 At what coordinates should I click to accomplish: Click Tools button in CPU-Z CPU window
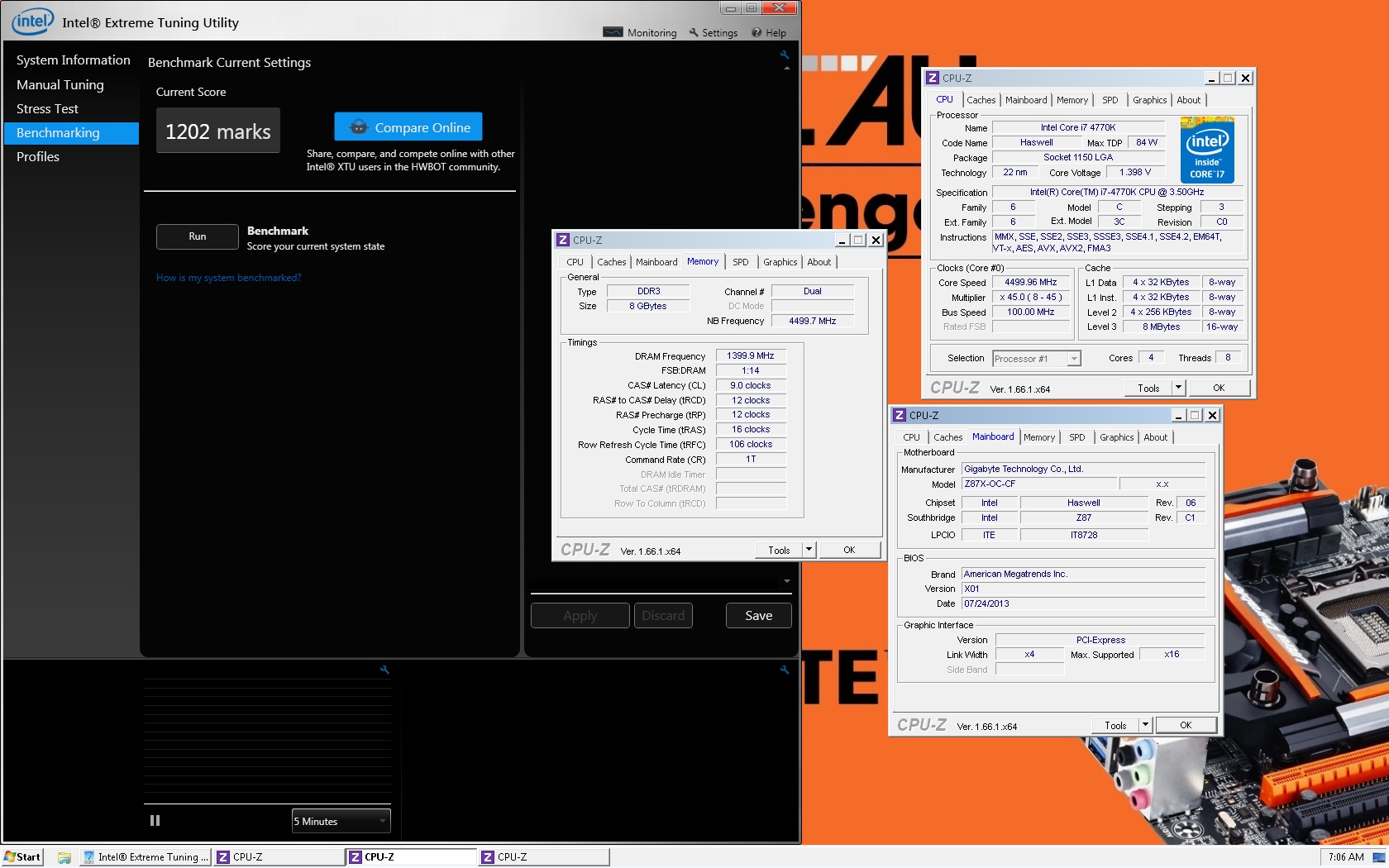click(1148, 388)
